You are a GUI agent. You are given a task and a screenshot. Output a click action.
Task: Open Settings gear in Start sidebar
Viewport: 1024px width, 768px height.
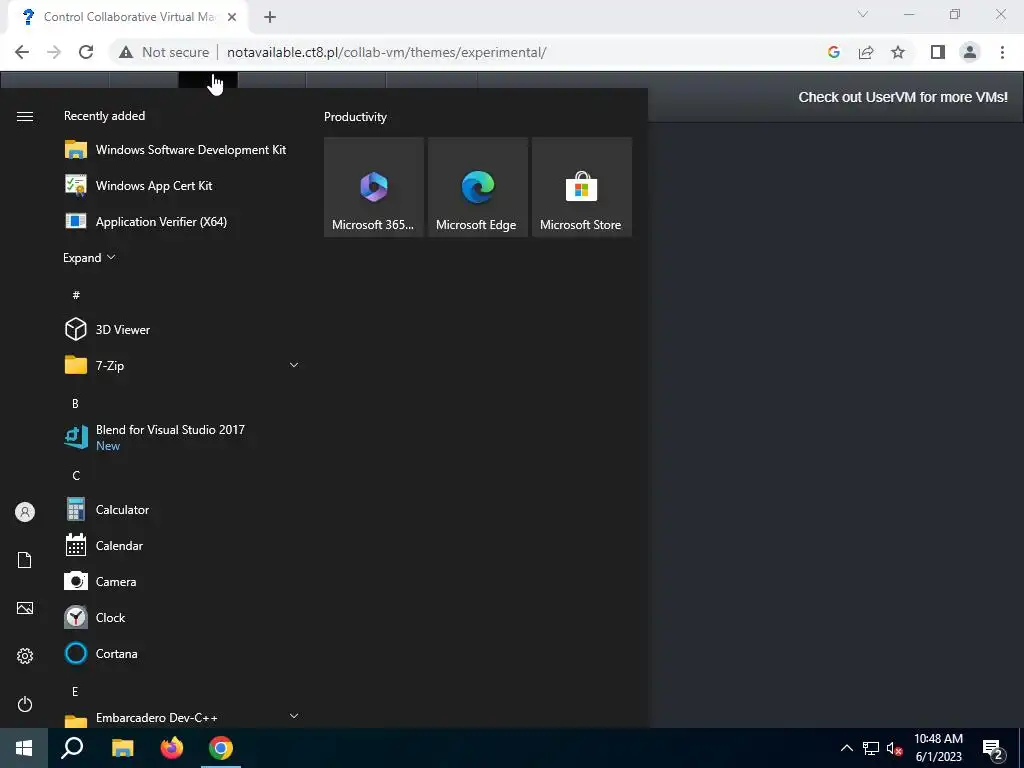(25, 656)
